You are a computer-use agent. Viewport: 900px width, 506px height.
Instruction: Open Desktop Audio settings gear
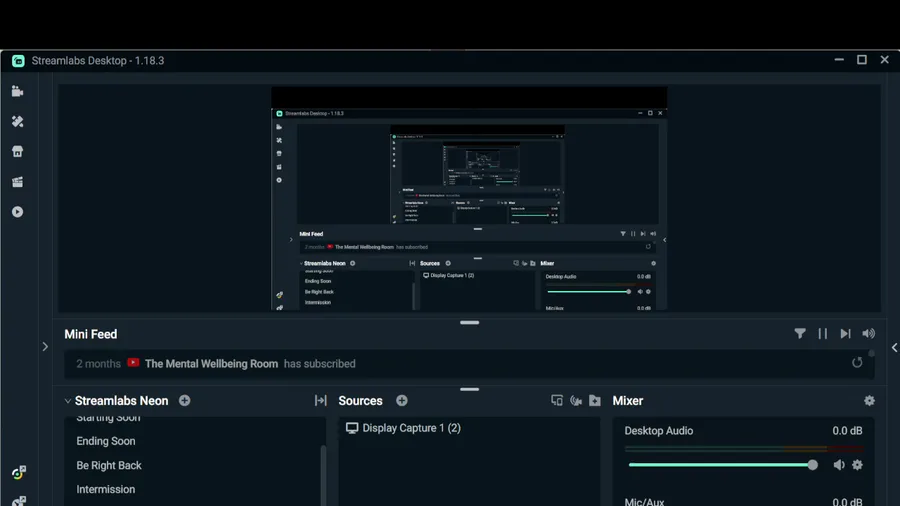858,465
